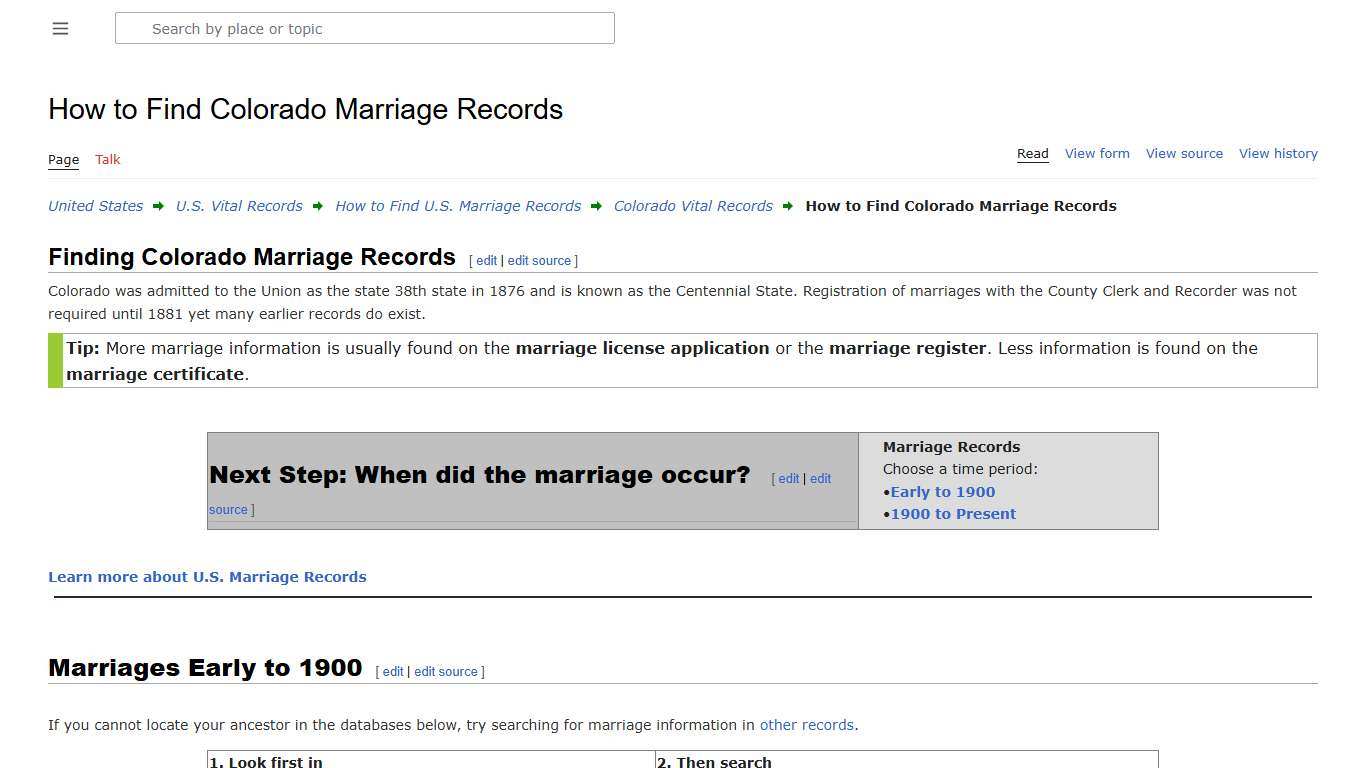Viewport: 1366px width, 768px height.
Task: Open the Early to 1900 time period
Action: 942,491
